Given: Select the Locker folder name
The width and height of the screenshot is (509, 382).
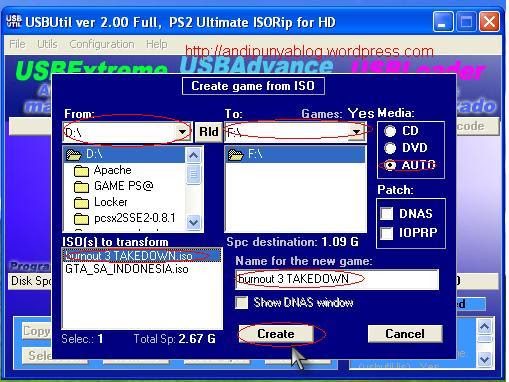Looking at the screenshot, I should coord(111,202).
